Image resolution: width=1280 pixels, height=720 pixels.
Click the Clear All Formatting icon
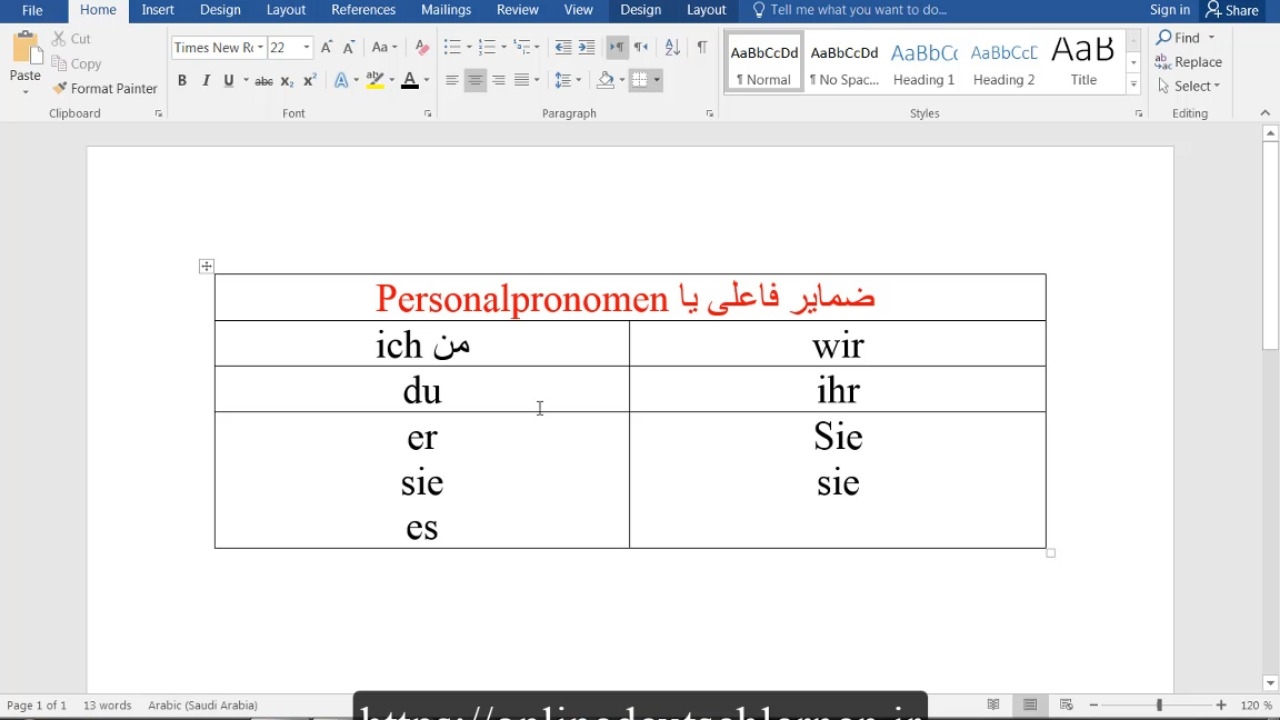(421, 47)
